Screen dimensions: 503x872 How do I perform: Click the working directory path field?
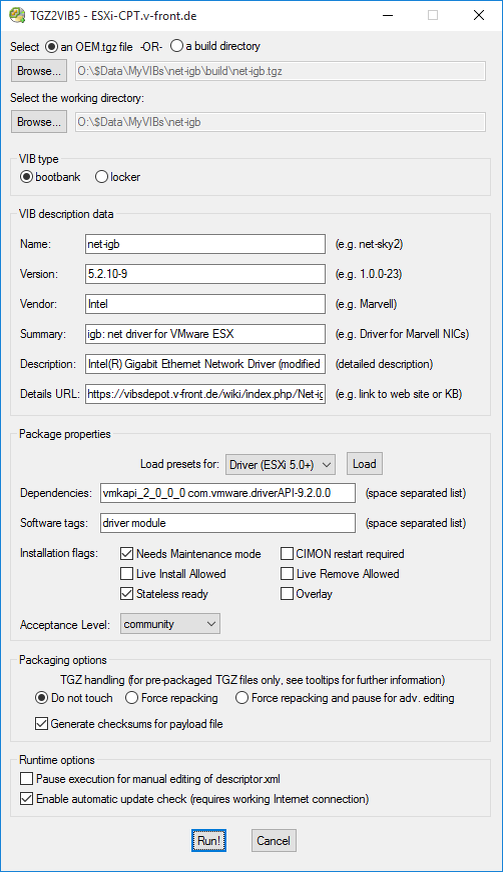point(280,122)
